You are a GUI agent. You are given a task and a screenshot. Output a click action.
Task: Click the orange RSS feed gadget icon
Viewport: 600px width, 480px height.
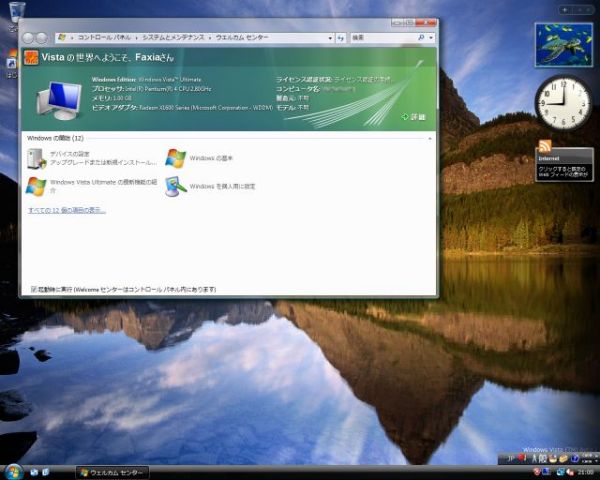coord(545,147)
